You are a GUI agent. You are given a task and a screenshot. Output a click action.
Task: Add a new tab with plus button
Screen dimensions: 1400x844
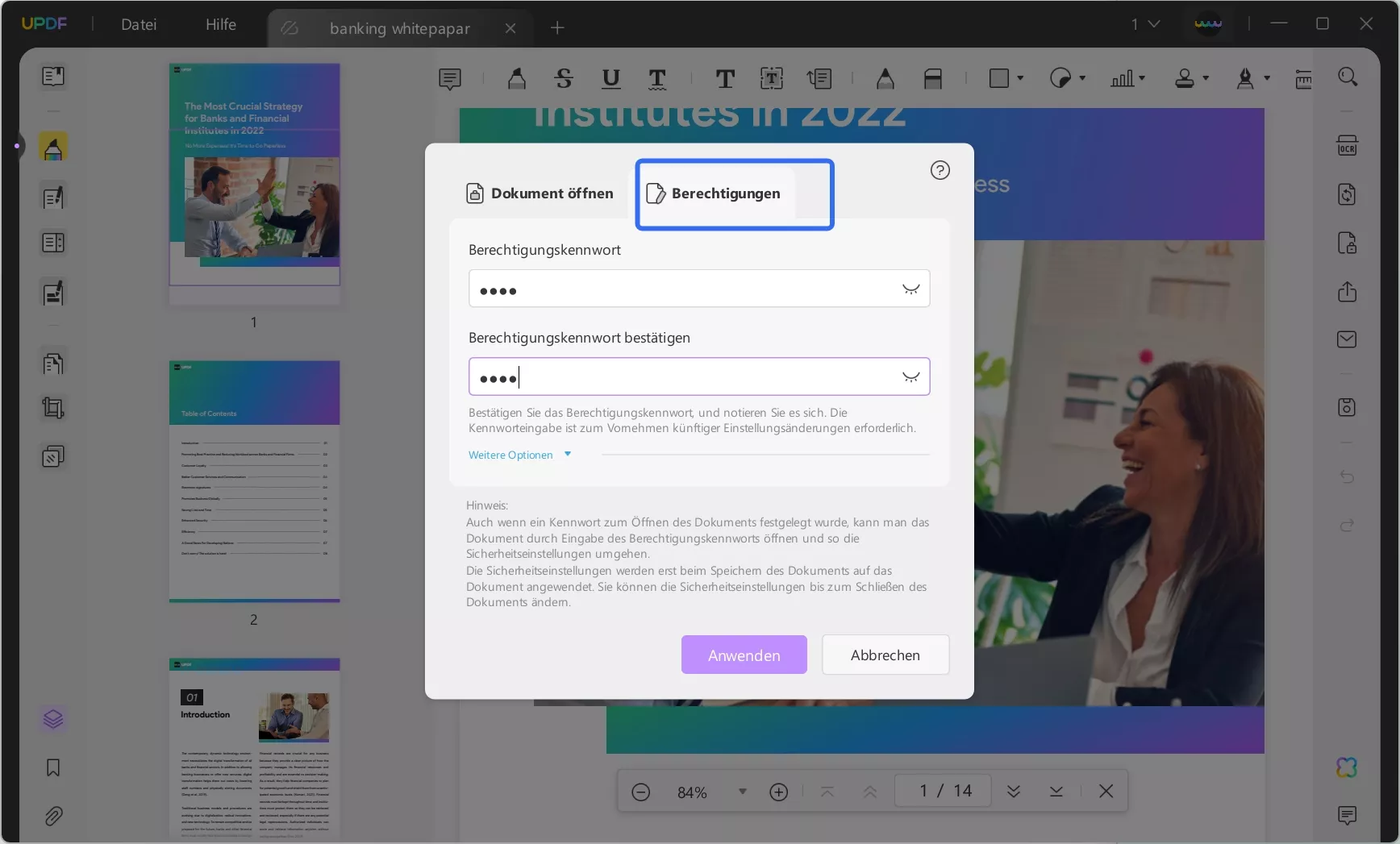click(557, 28)
